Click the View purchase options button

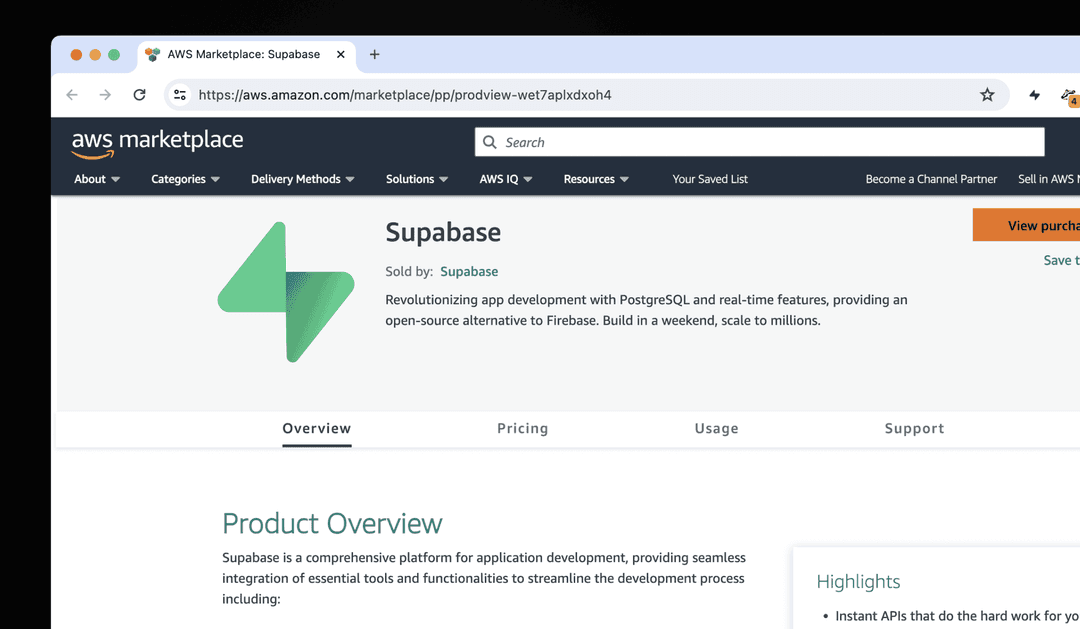(1026, 225)
